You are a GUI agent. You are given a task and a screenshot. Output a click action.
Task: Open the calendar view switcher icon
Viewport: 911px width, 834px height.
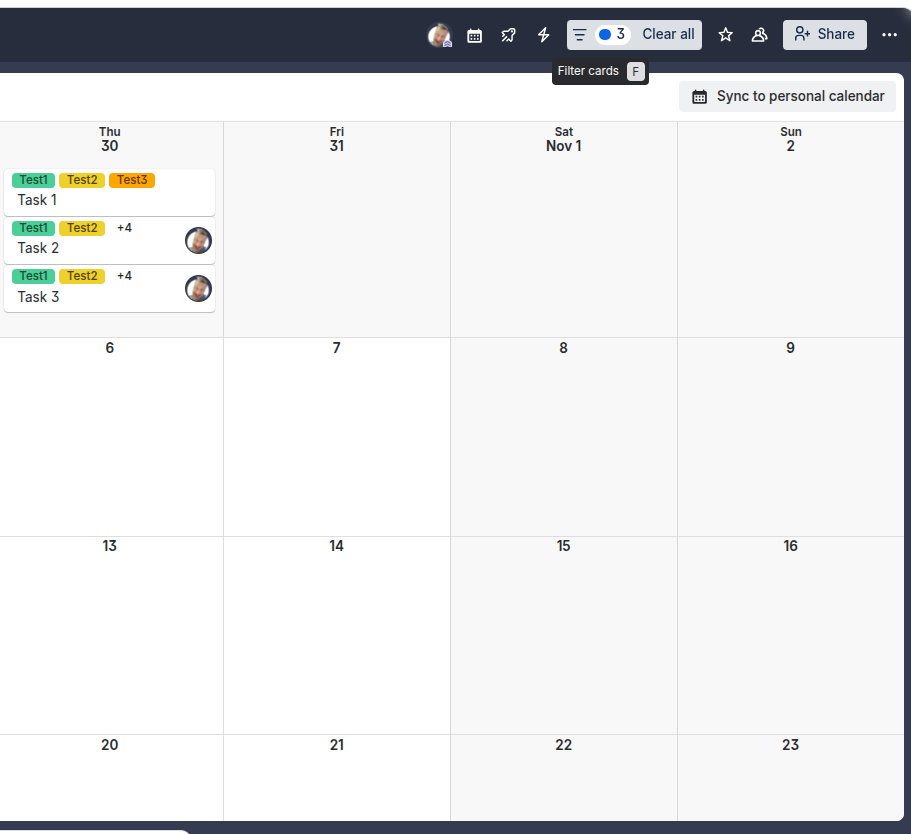(474, 34)
